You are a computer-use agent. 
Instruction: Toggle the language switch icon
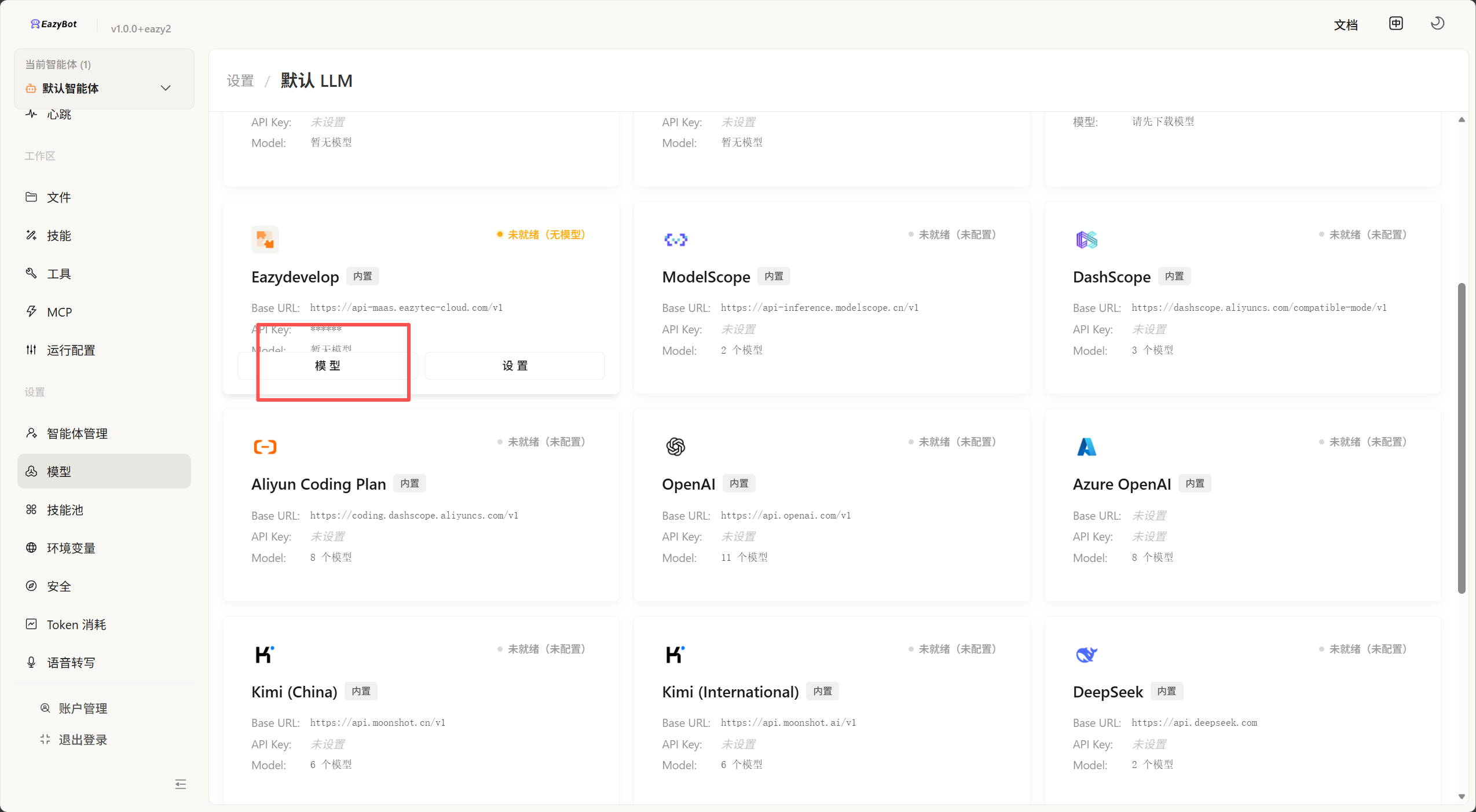1396,23
